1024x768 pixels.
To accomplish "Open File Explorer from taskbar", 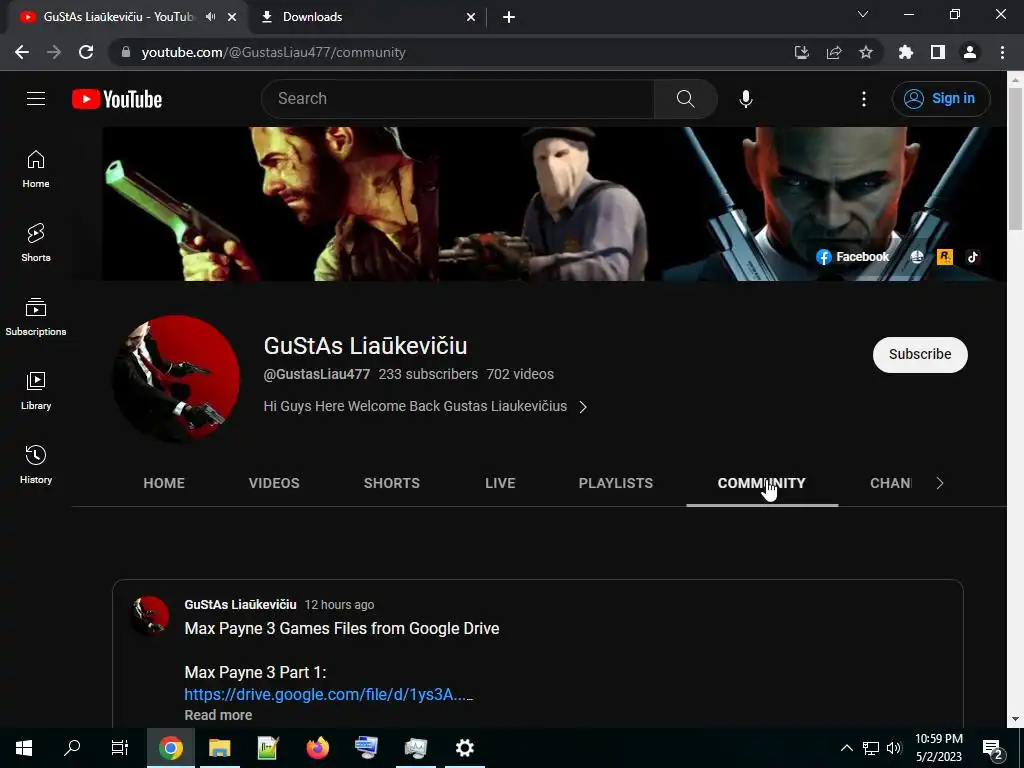I will 220,748.
